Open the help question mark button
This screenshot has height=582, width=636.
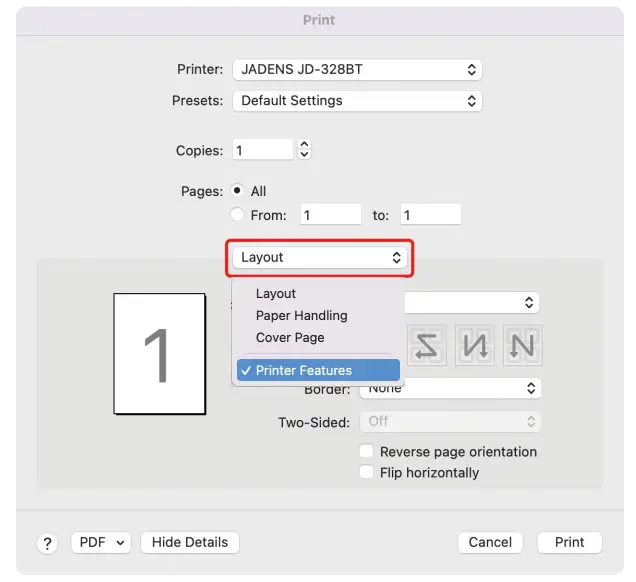click(47, 543)
